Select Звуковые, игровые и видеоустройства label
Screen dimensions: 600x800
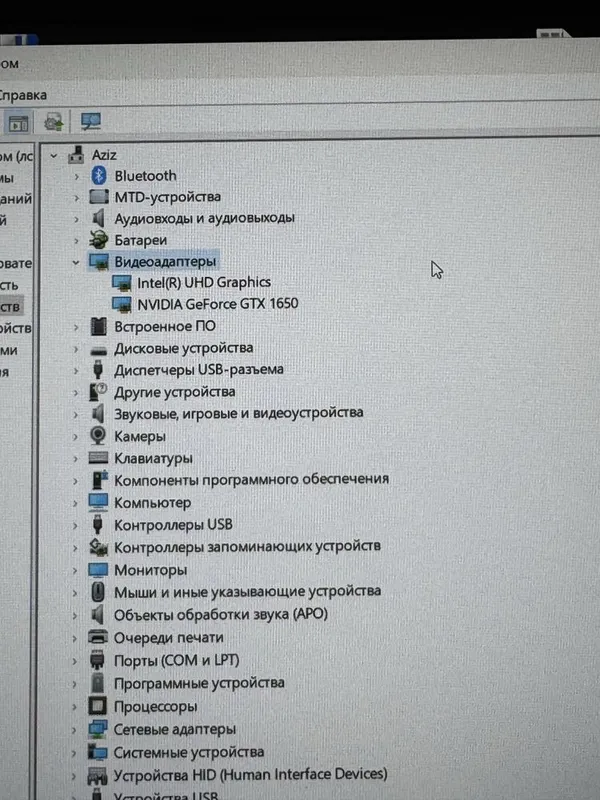238,413
